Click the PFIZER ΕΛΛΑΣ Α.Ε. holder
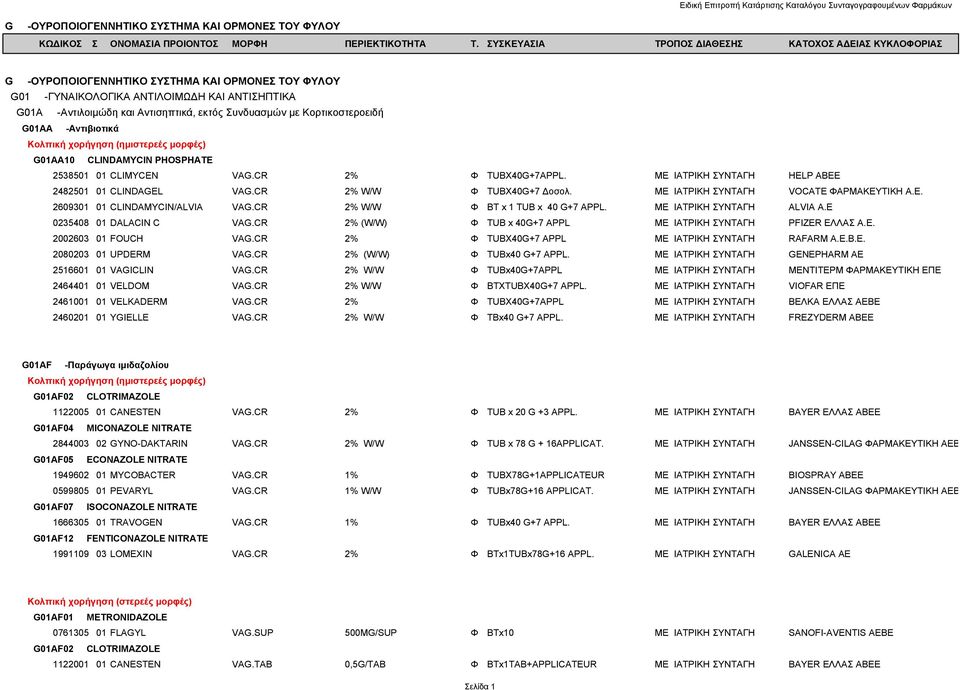 coord(831,223)
